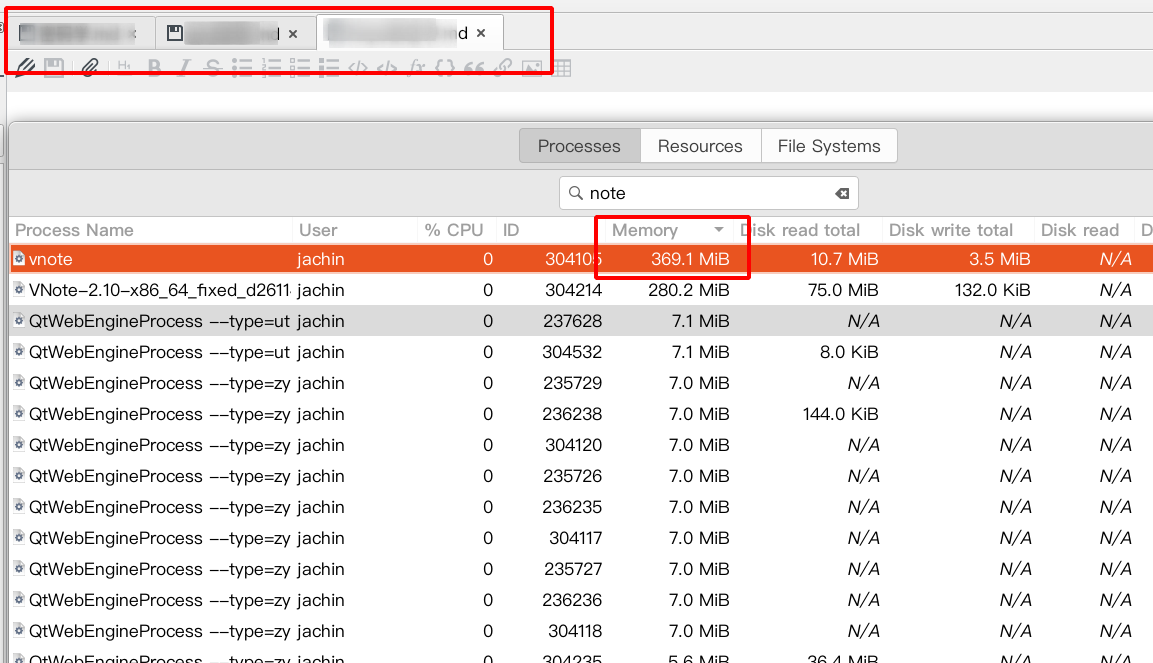The image size is (1153, 663).
Task: Select QtWebEngineProcess row with ID 304118
Action: tap(581, 631)
